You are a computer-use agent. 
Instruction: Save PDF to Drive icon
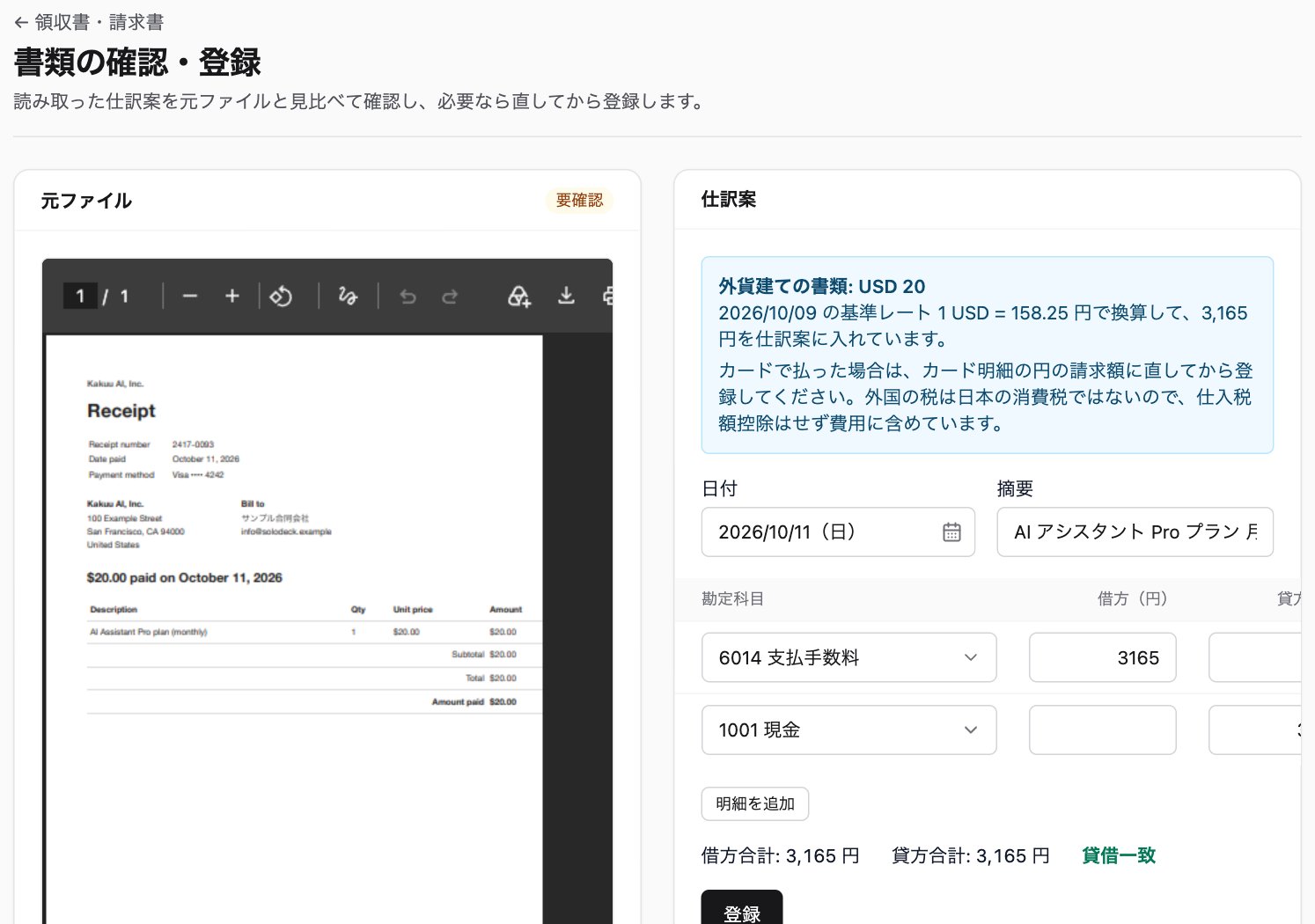tap(519, 297)
